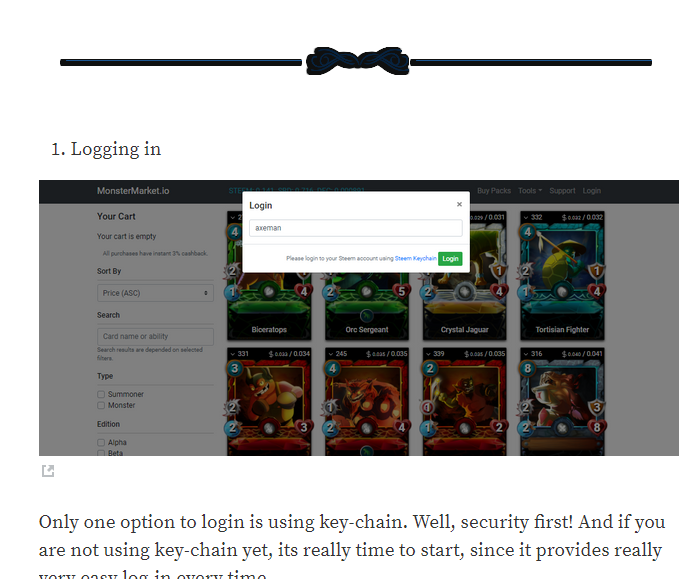Select the Crystal Jaguar card
Screen dimensions: 689x579
click(464, 303)
